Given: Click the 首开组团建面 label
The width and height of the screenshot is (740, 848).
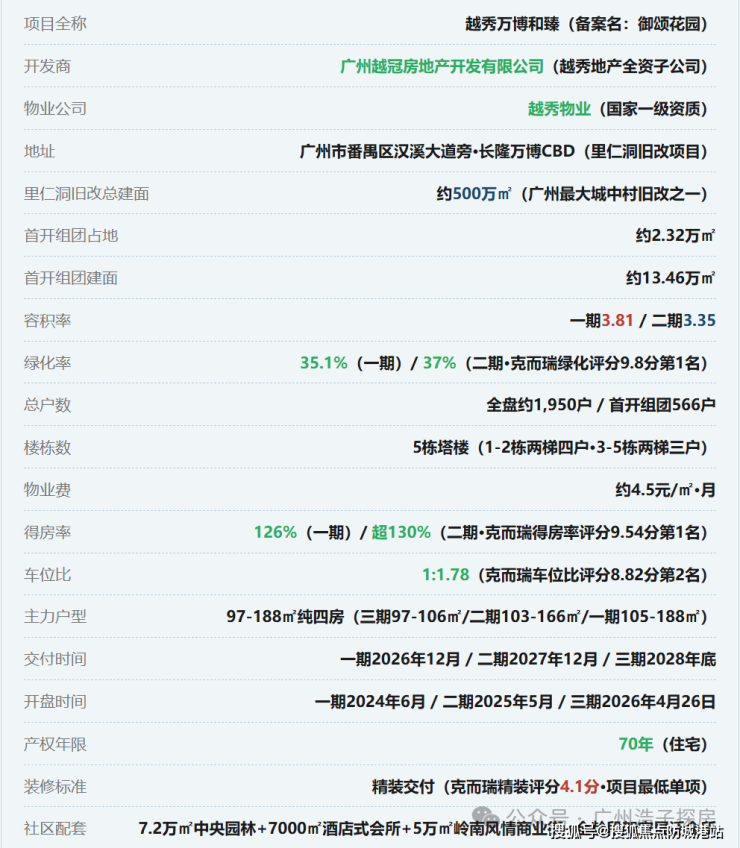Looking at the screenshot, I should 71,278.
